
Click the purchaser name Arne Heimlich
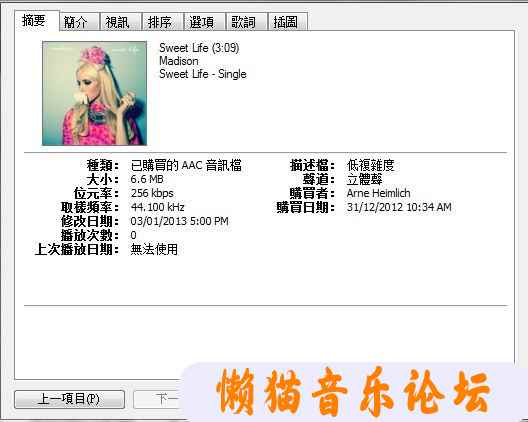click(378, 193)
